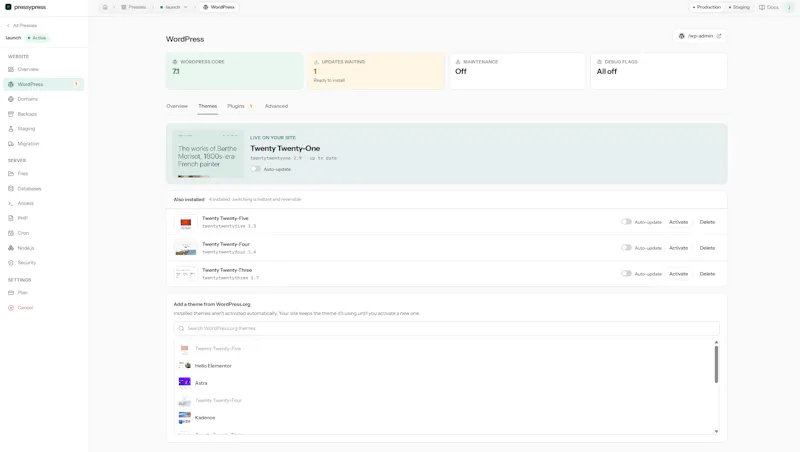The image size is (800, 452).
Task: Click Twenty Twenty-Three installed theme thumbnail
Action: [x=185, y=274]
